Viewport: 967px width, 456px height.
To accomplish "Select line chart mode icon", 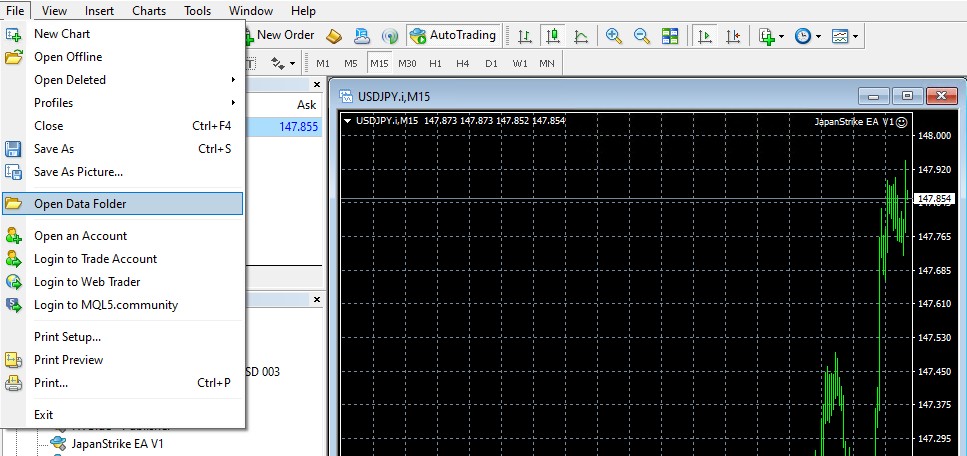I will [x=581, y=36].
